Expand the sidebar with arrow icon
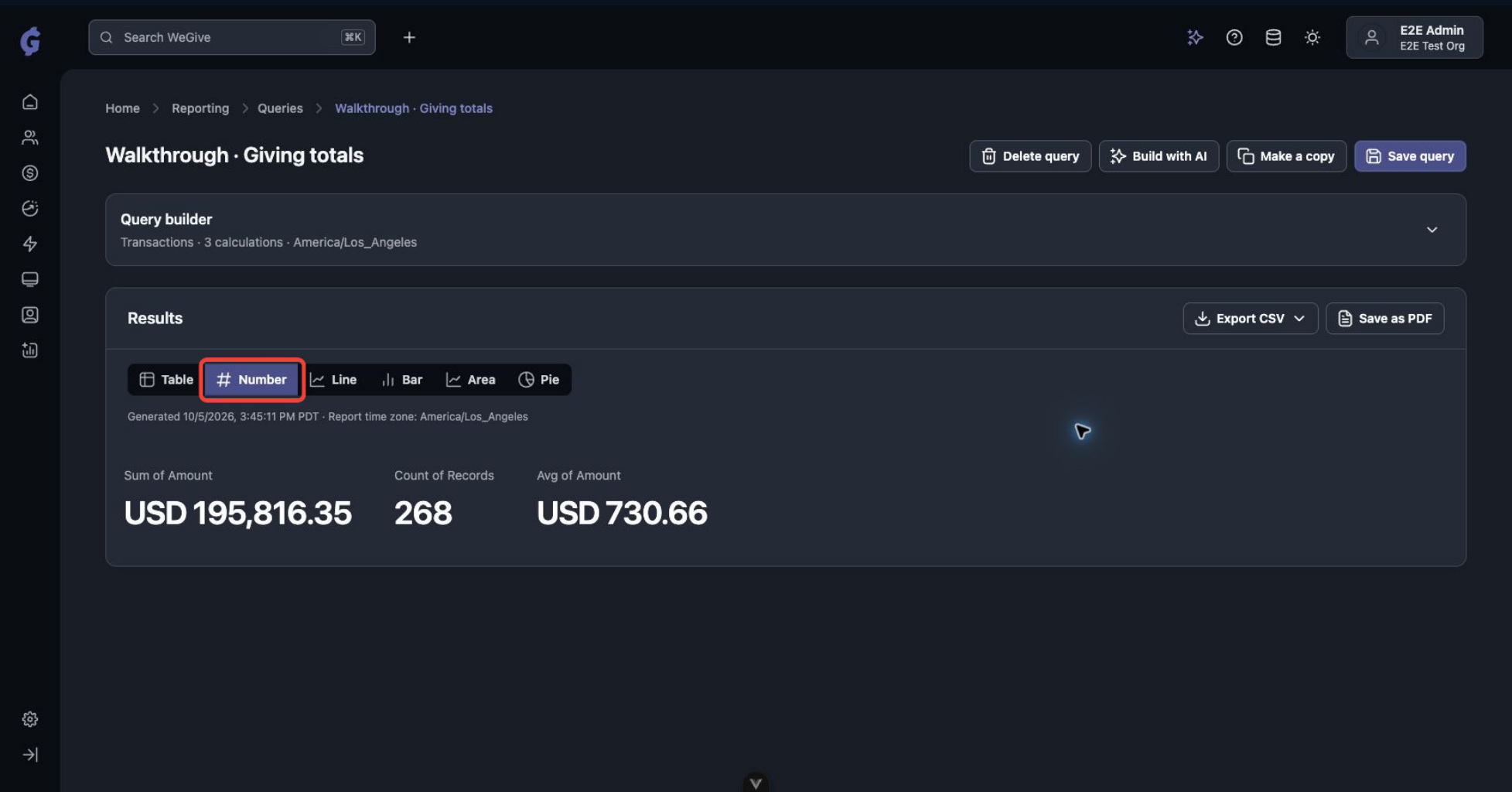This screenshot has width=1512, height=792. [x=29, y=755]
